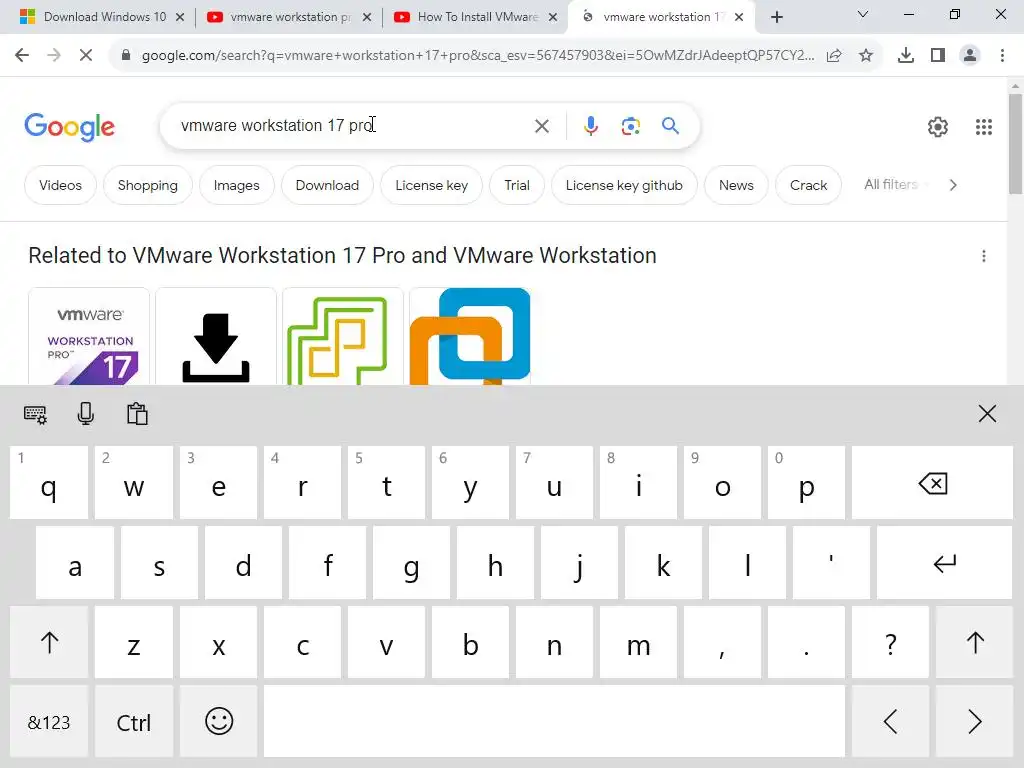Open the download arrow thumbnail
The height and width of the screenshot is (768, 1024).
pos(216,336)
